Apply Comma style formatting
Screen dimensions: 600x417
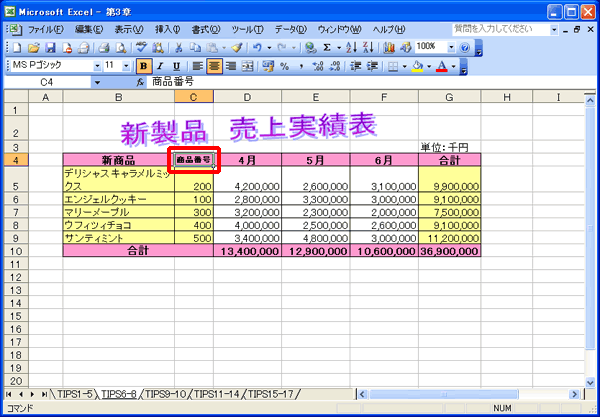pos(301,67)
